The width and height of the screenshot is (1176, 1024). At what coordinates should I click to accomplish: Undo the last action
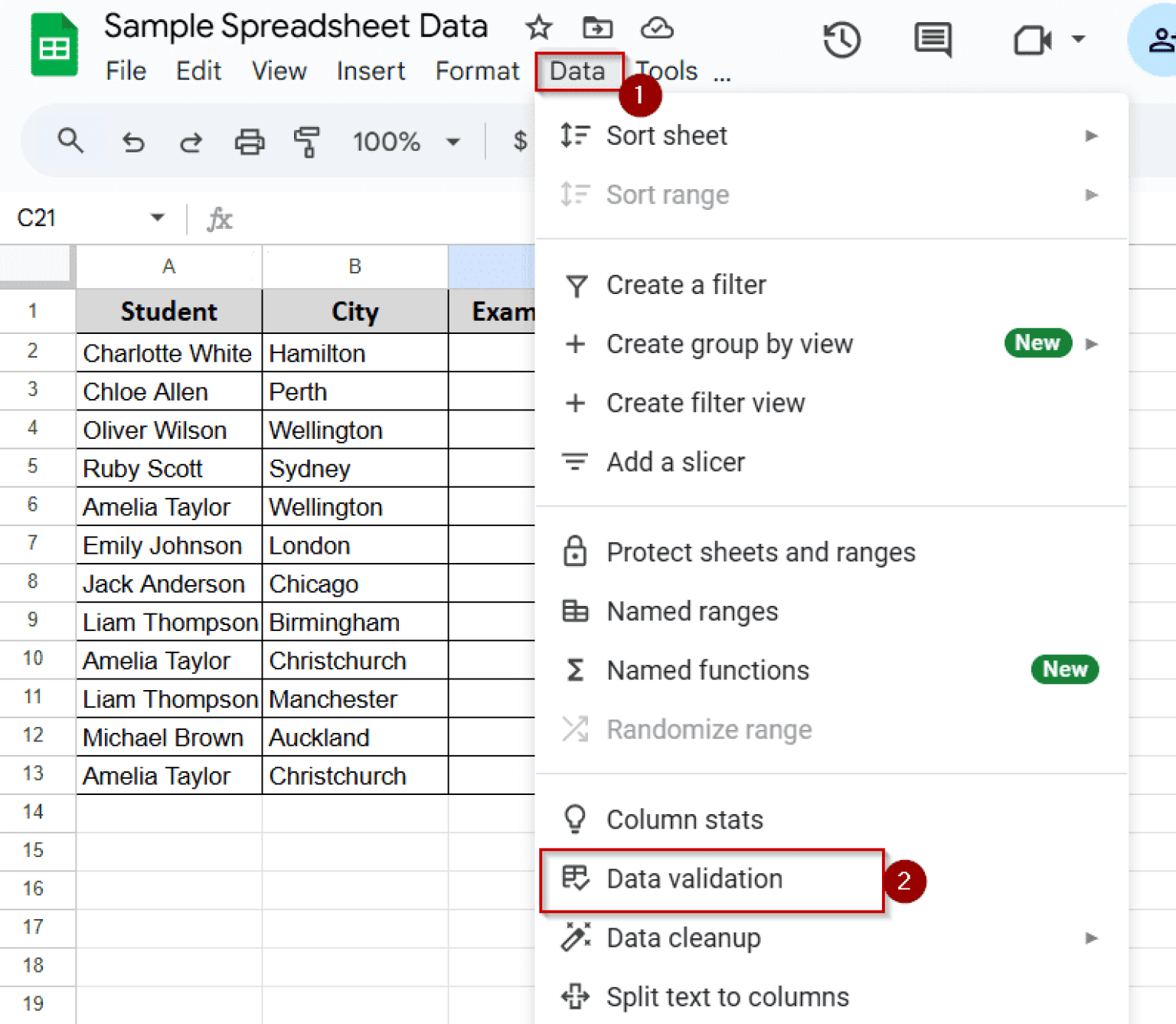point(133,141)
